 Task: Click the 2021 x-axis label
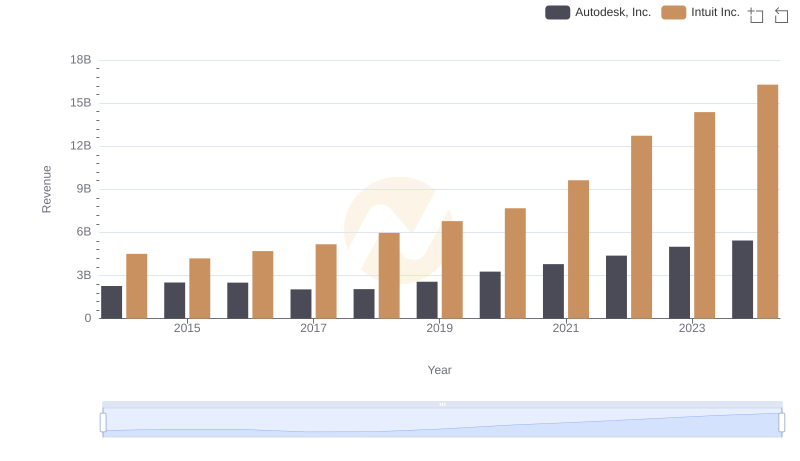(x=566, y=328)
